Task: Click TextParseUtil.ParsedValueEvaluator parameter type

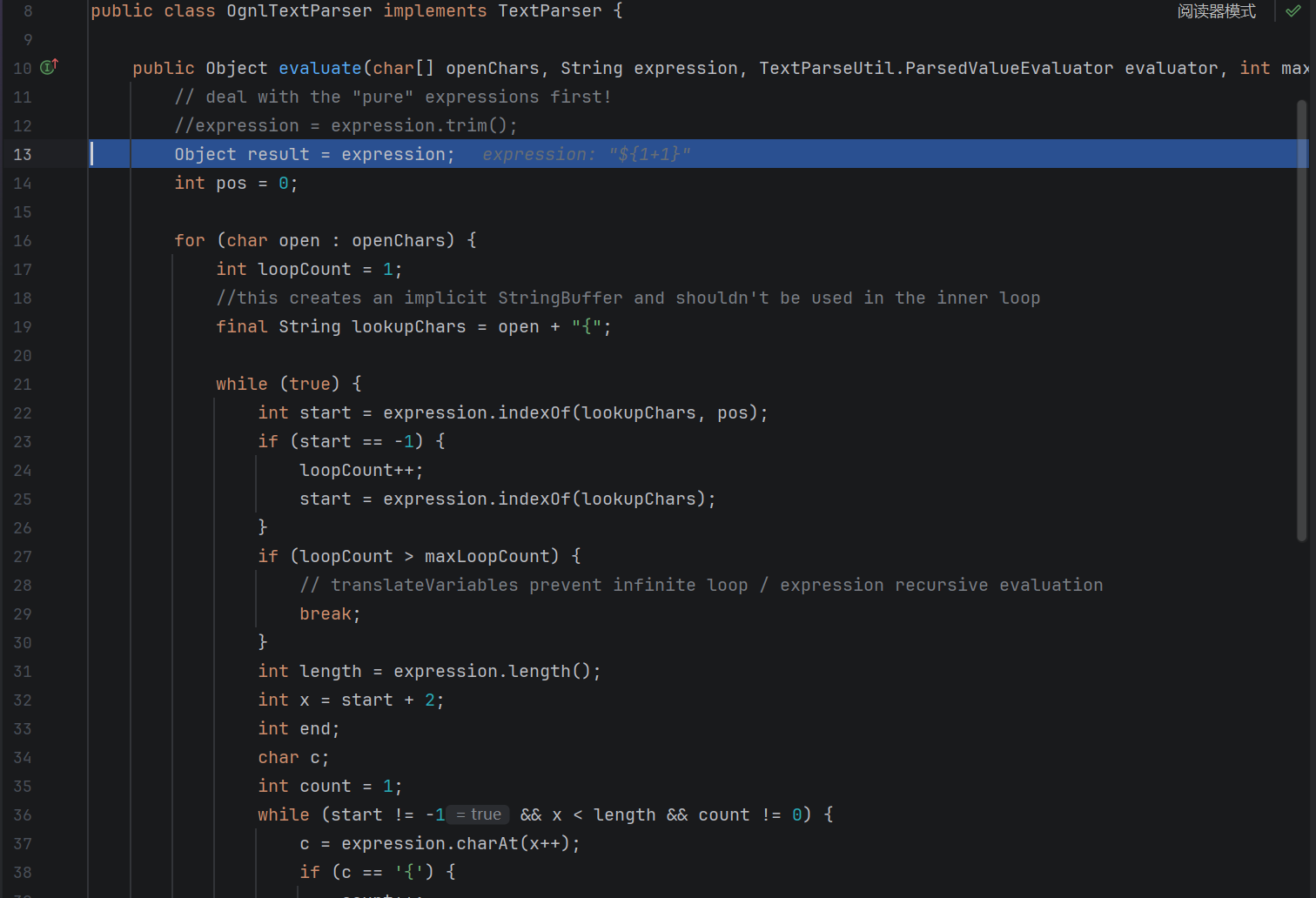Action: 936,68
